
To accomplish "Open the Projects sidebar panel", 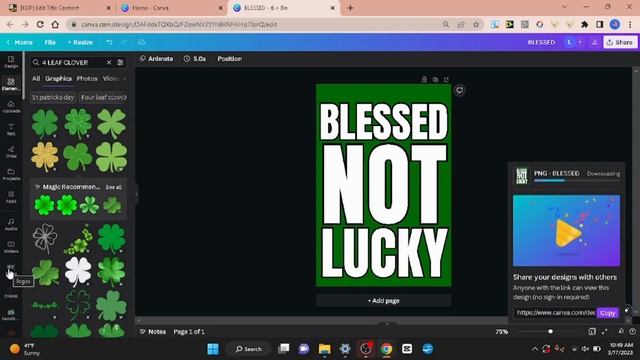I will click(11, 174).
